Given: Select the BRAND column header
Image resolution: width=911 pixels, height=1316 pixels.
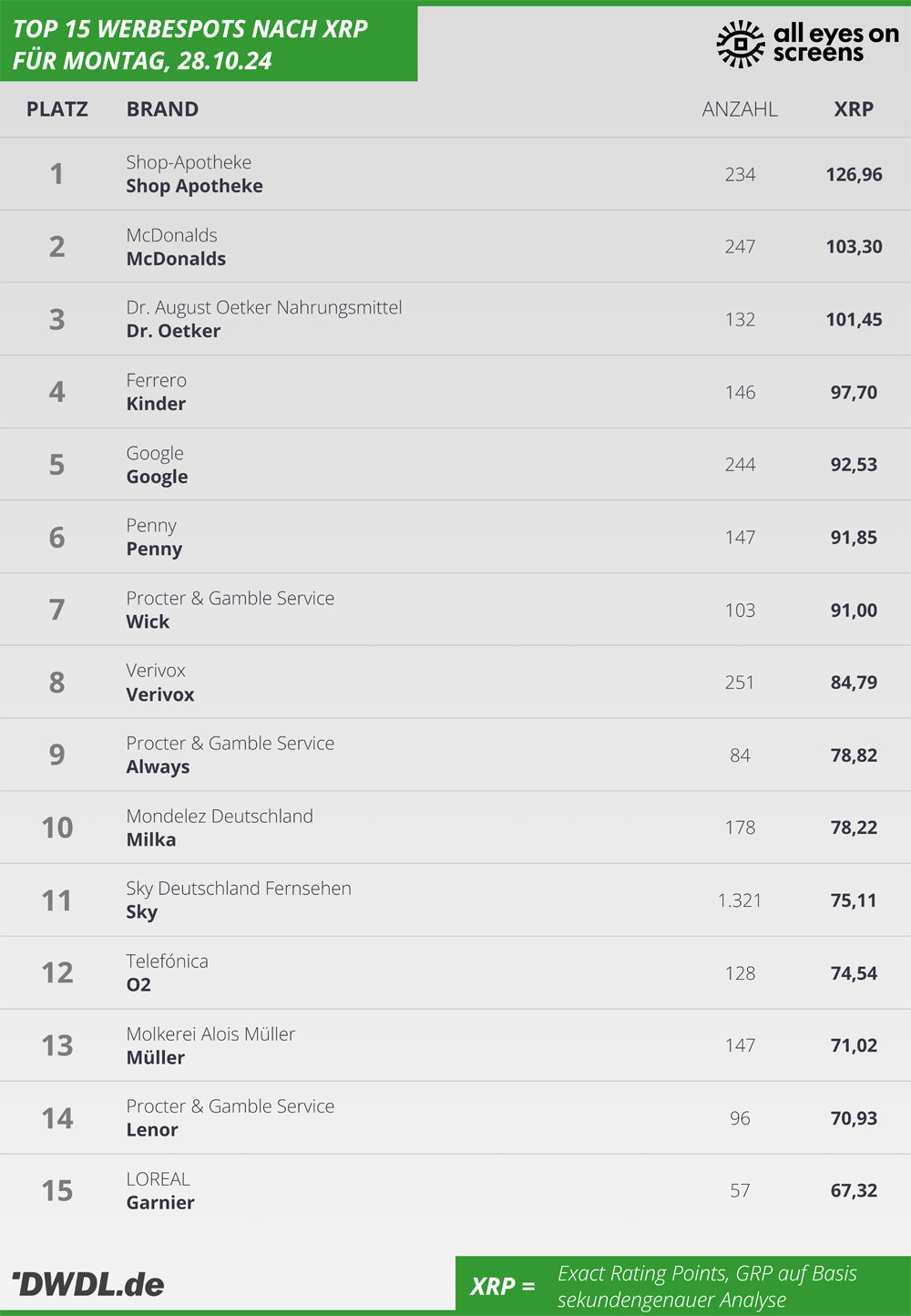Looking at the screenshot, I should [162, 109].
